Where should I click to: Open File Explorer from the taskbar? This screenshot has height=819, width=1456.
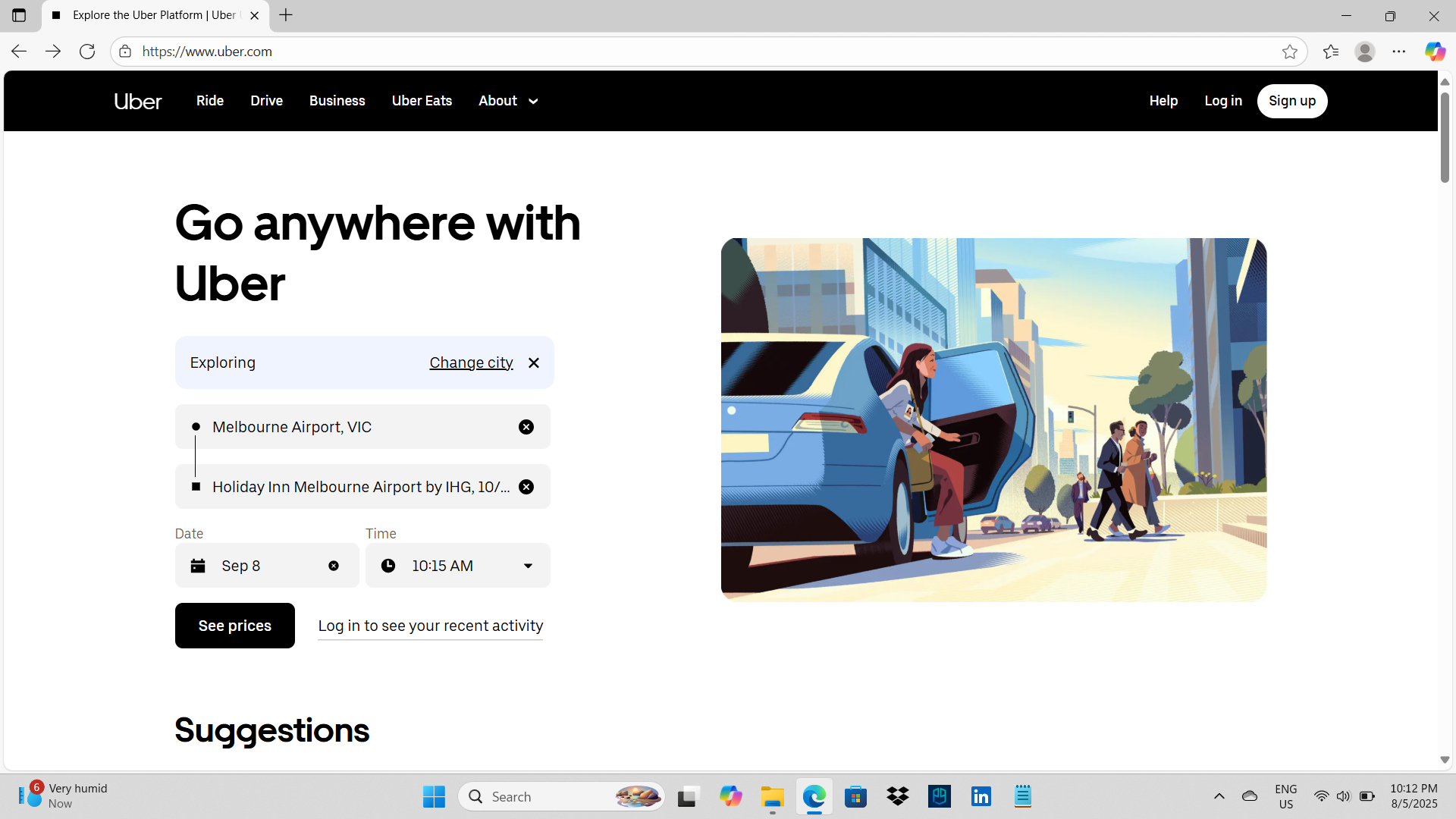(772, 797)
